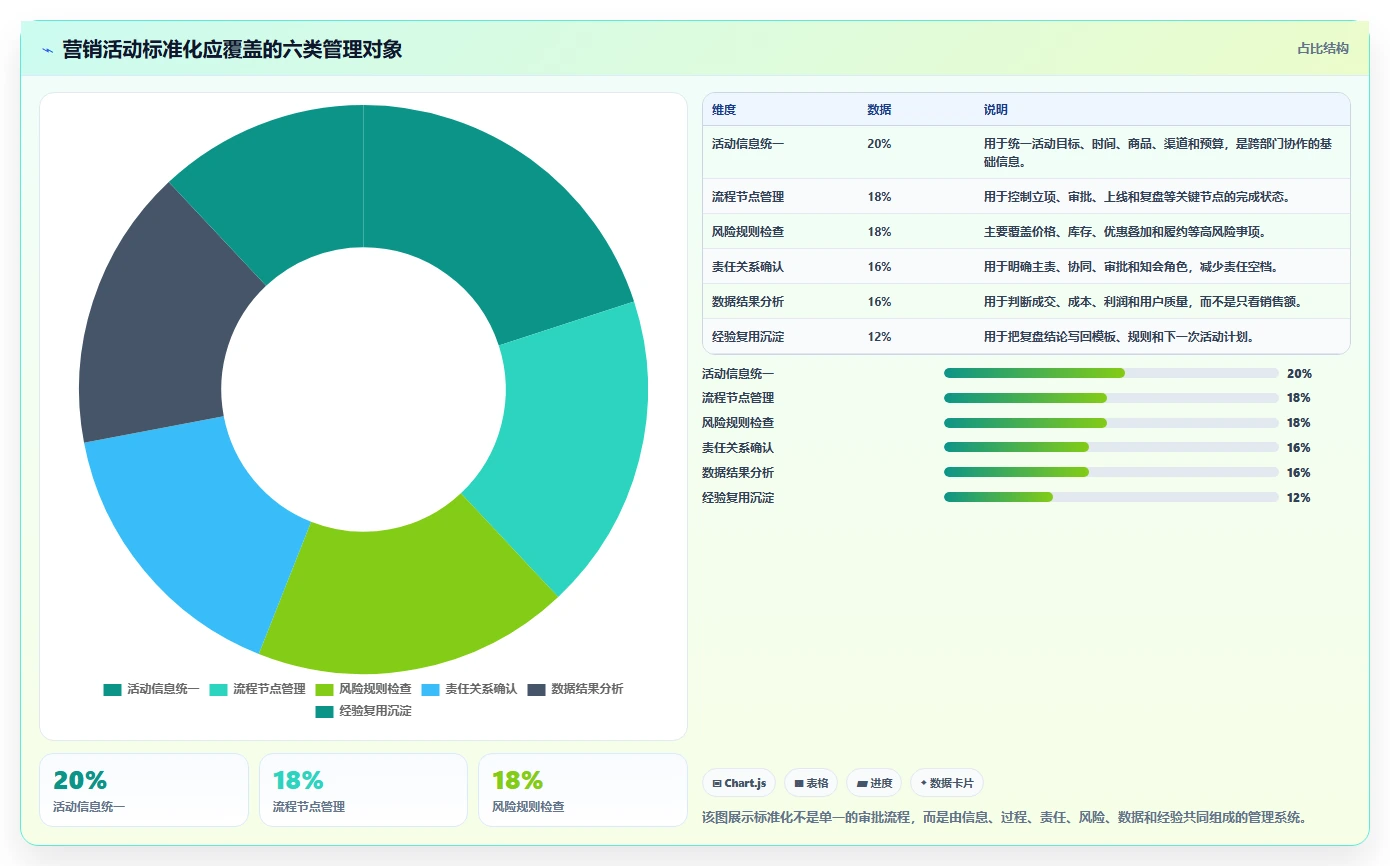
Task: Click the 数据结果分析 progress bar
Action: (1111, 473)
